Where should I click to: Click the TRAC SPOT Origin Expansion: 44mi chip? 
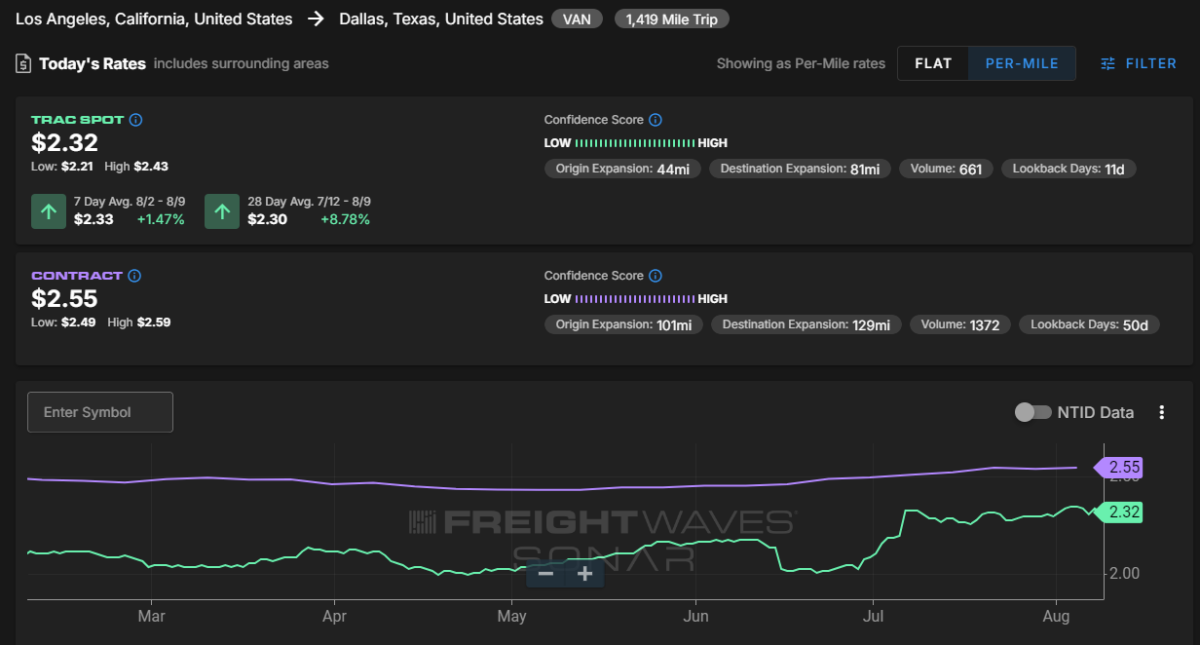click(623, 169)
